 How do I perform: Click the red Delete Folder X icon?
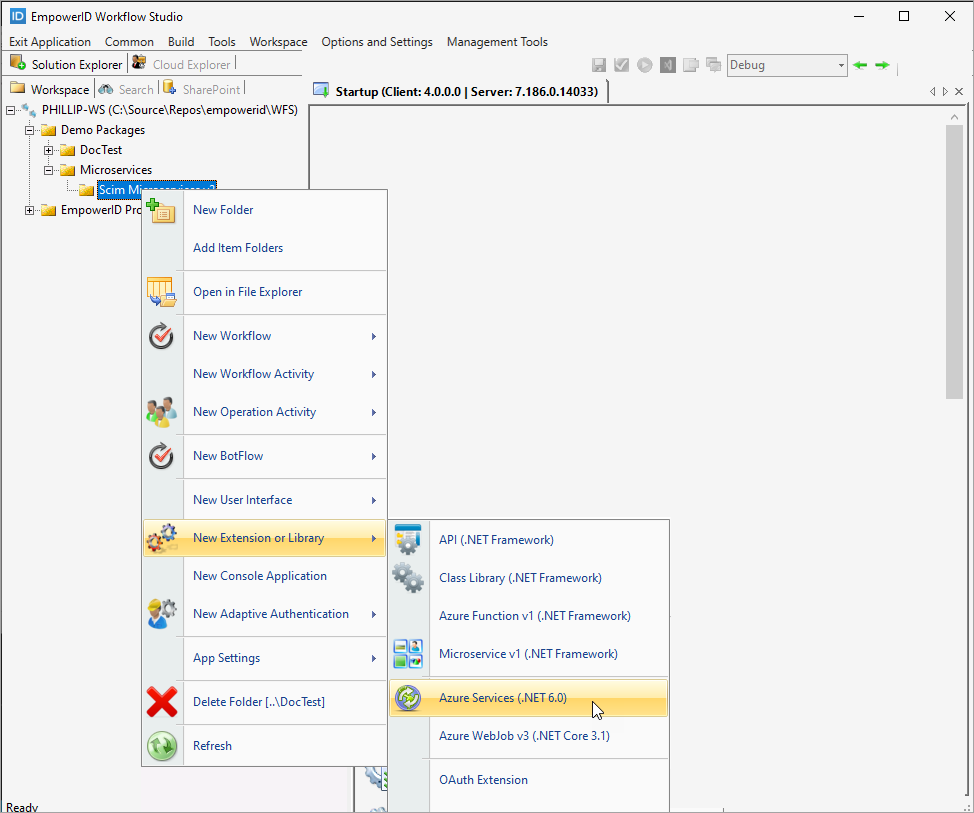162,701
